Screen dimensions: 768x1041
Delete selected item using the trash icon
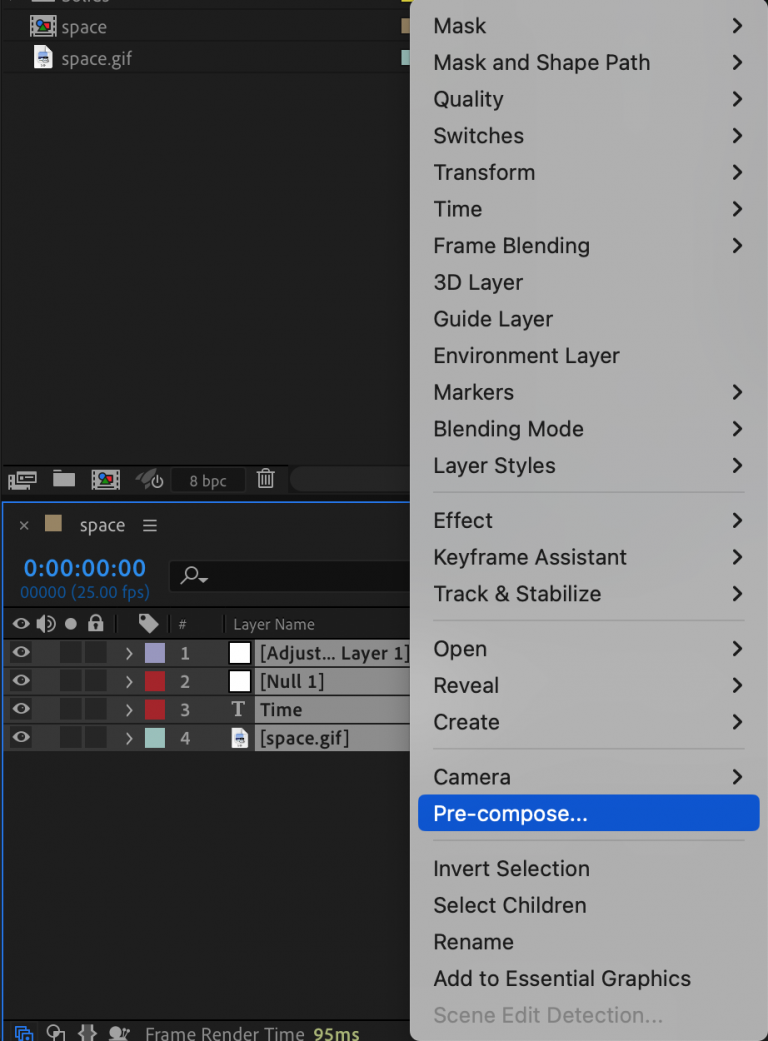pos(265,479)
